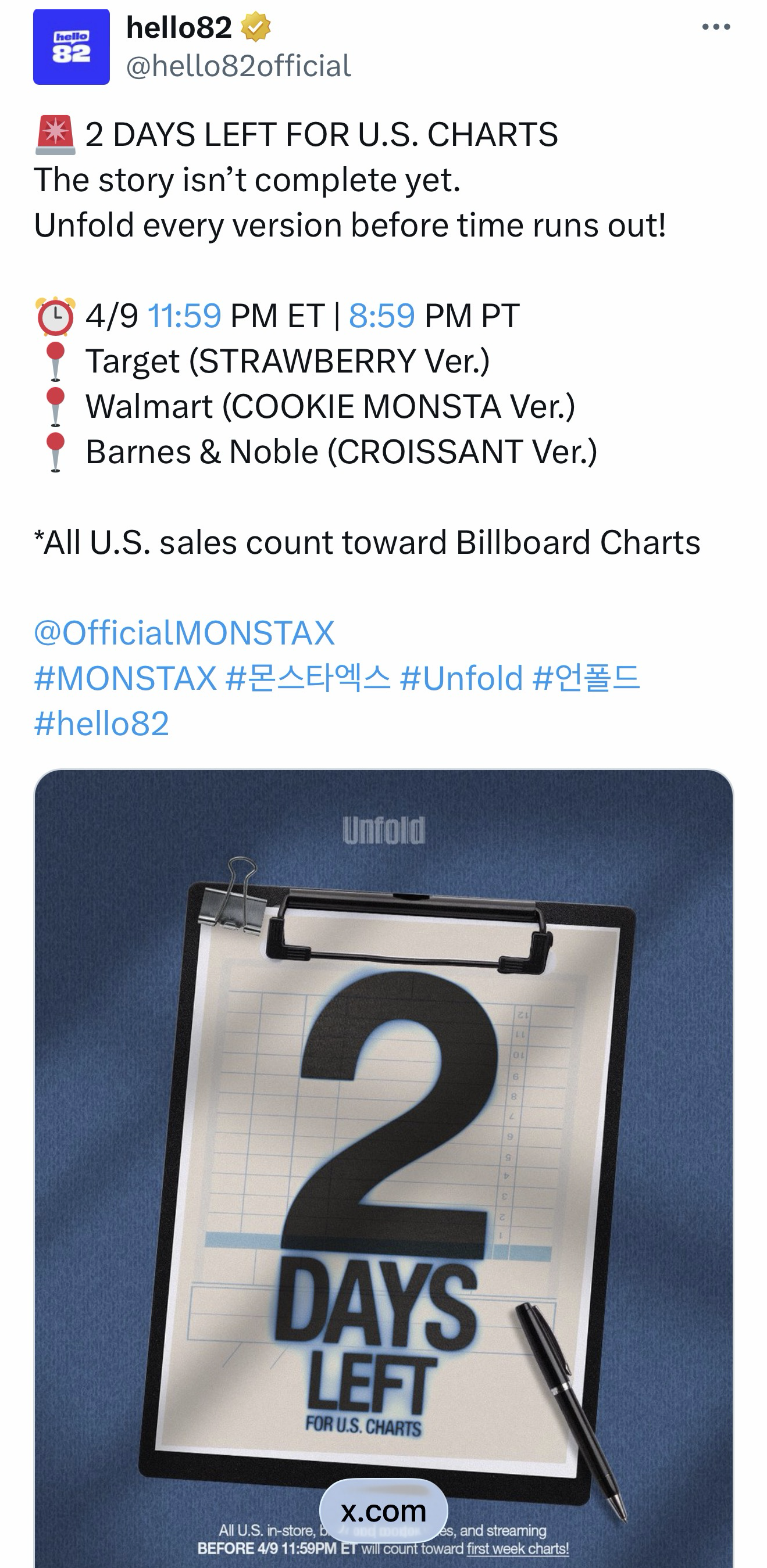The width and height of the screenshot is (767, 1568).
Task: Tap the 8:59 time link
Action: coord(382,316)
